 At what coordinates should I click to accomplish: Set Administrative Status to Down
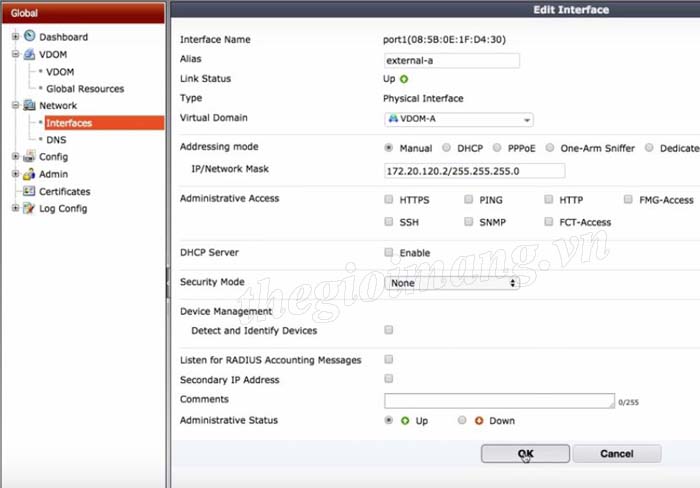coord(462,421)
